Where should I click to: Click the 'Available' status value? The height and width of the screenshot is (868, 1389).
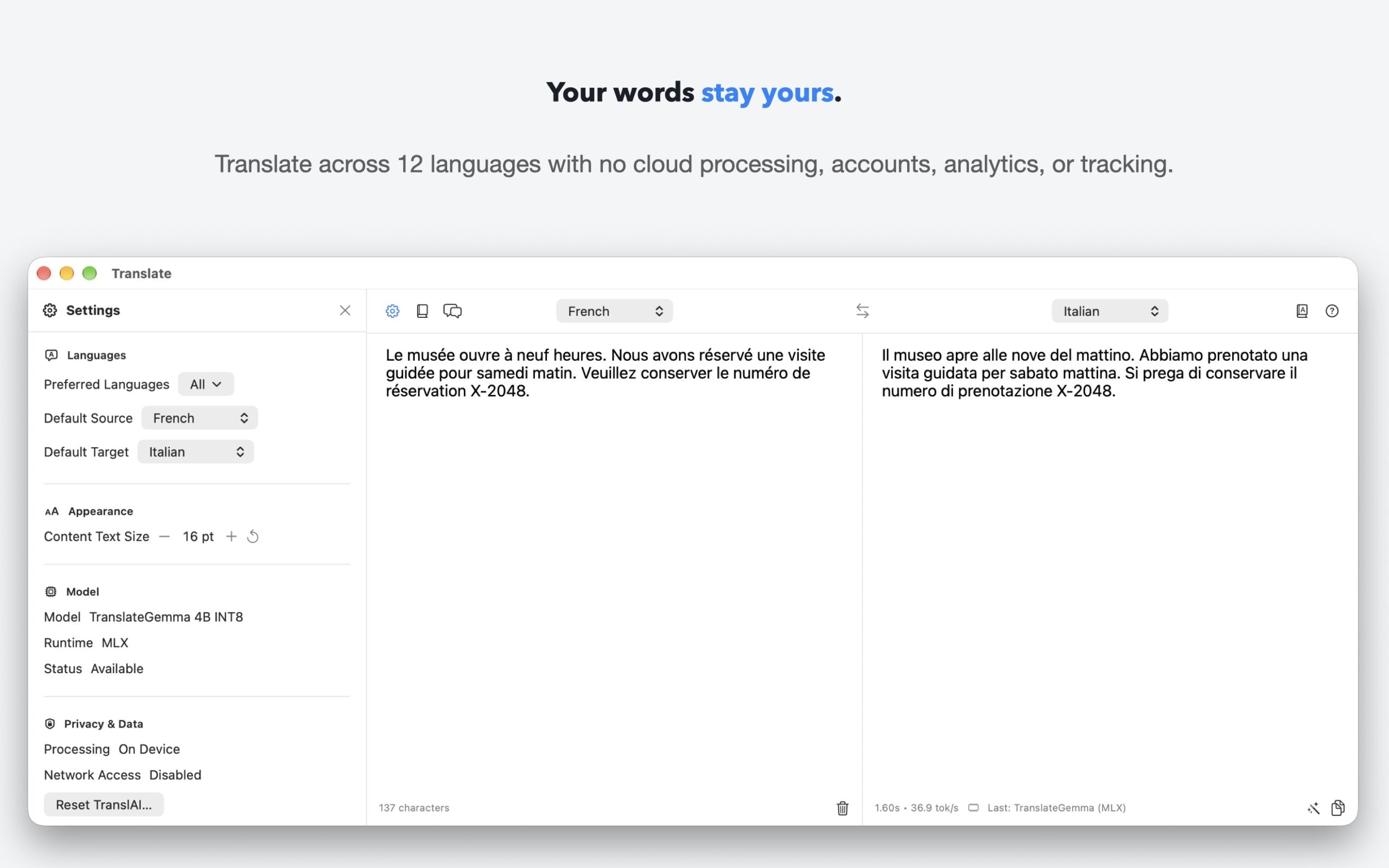tap(117, 668)
